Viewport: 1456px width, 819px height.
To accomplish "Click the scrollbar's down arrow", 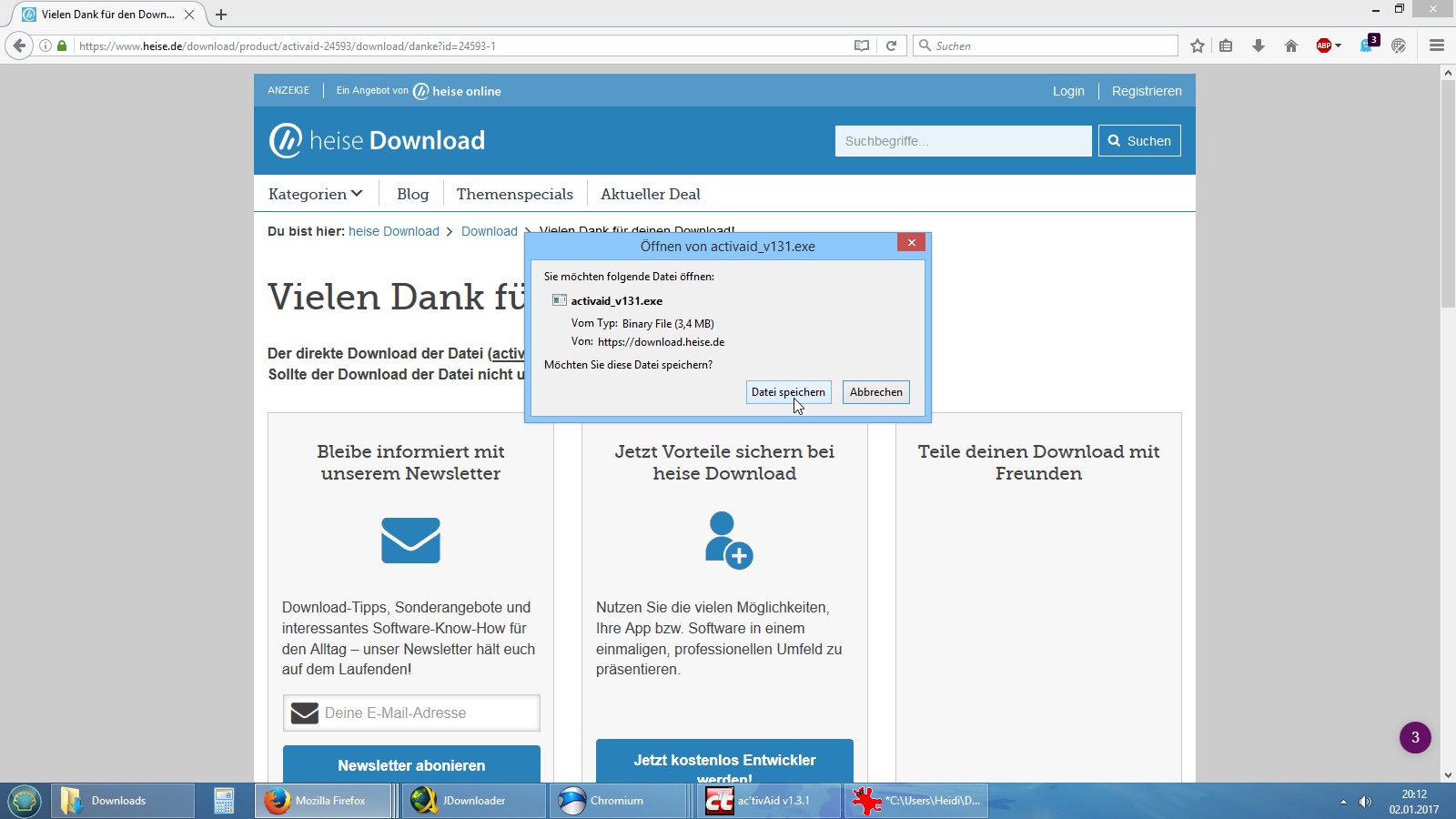I will point(1448,775).
